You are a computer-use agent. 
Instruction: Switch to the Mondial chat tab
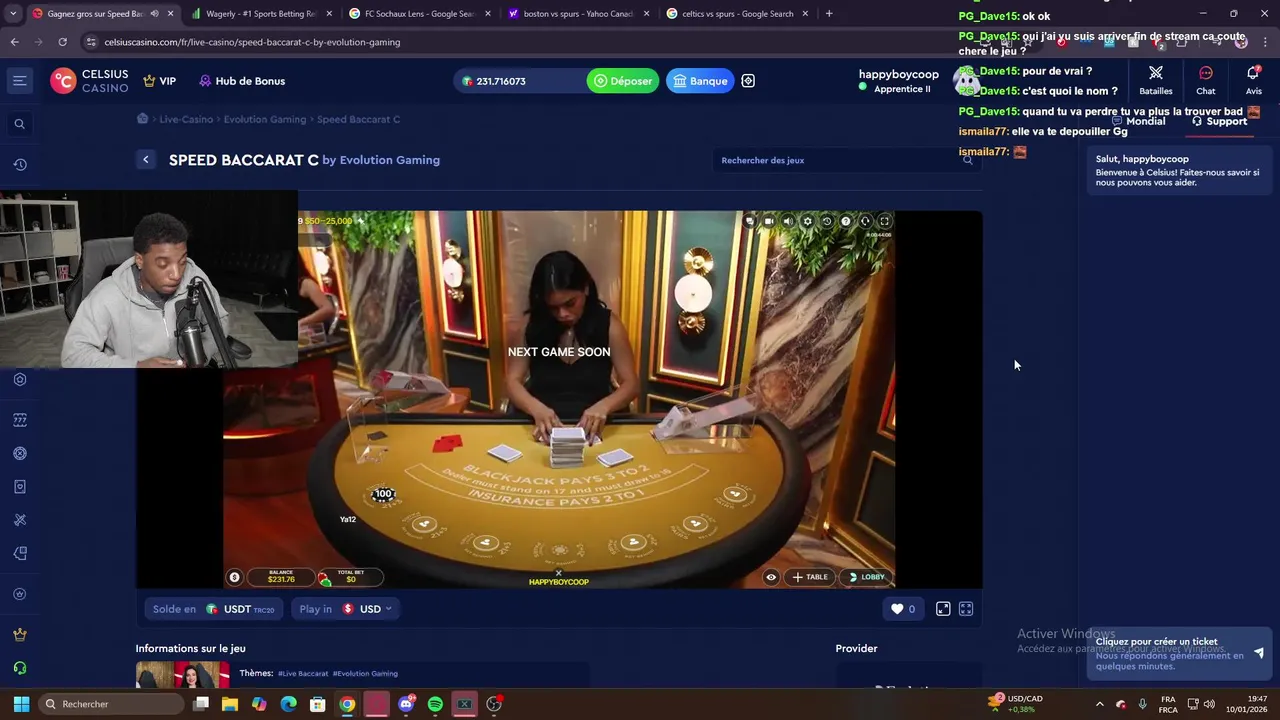tap(1139, 121)
